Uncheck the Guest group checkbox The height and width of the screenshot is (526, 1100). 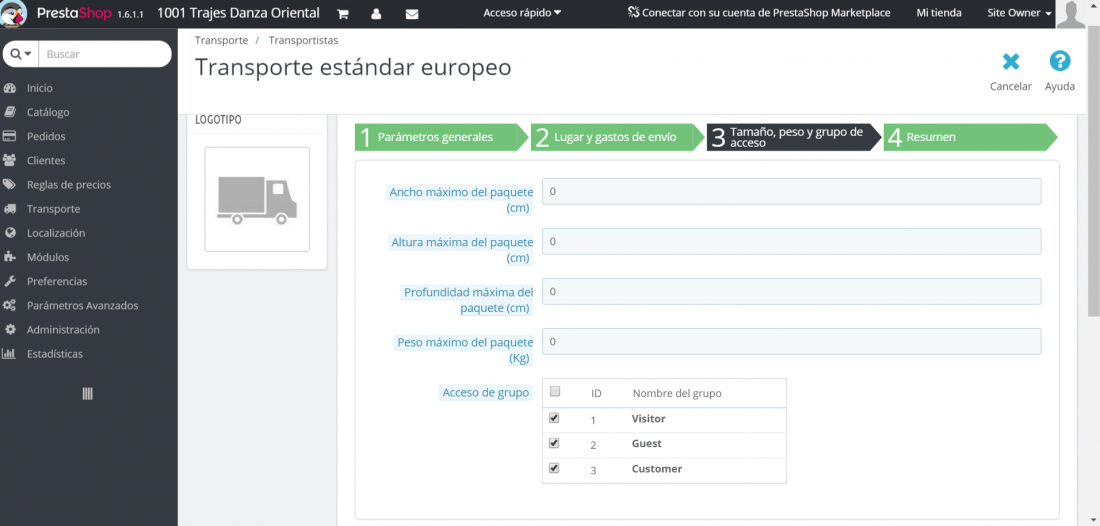tap(554, 443)
